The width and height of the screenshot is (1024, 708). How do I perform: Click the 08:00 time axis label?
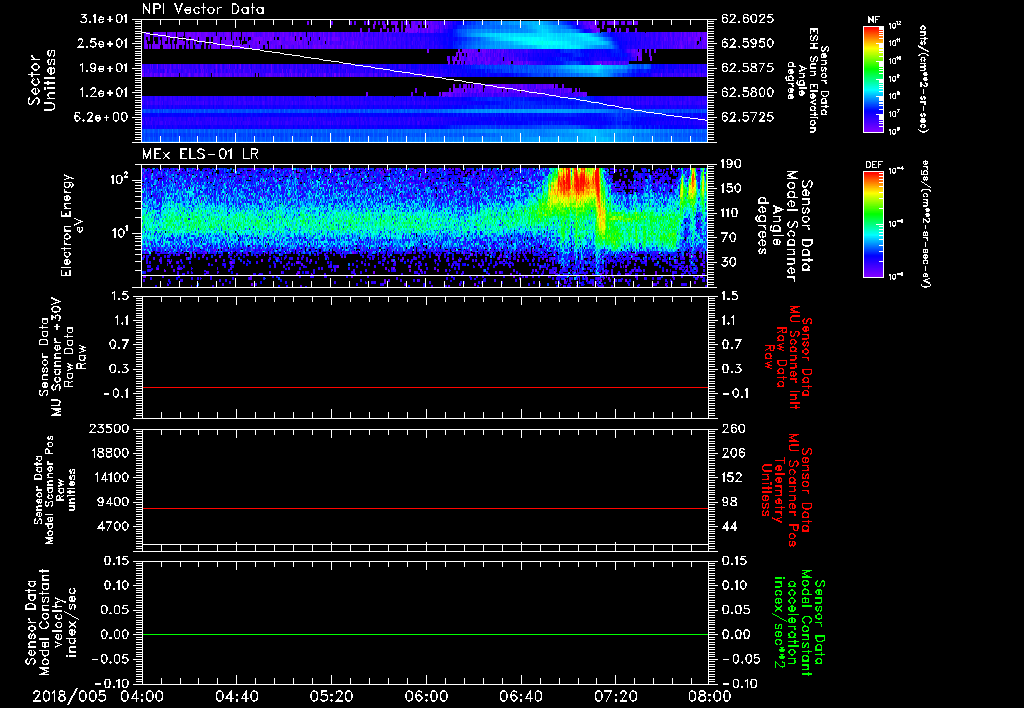click(x=709, y=696)
